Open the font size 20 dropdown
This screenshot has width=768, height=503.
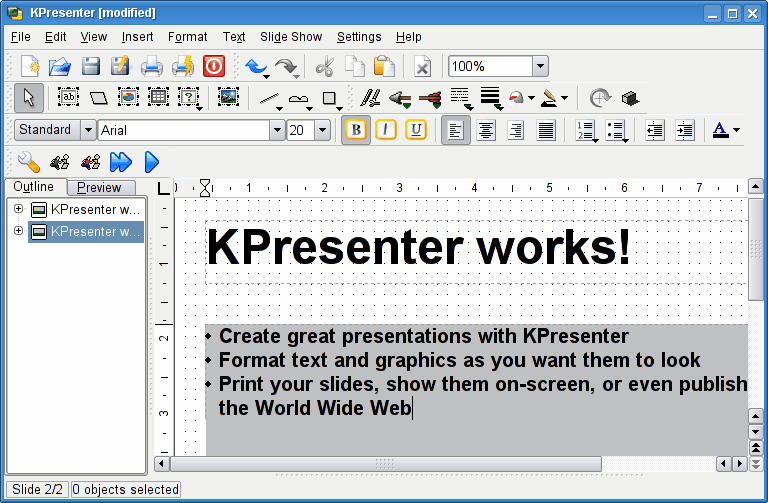322,130
